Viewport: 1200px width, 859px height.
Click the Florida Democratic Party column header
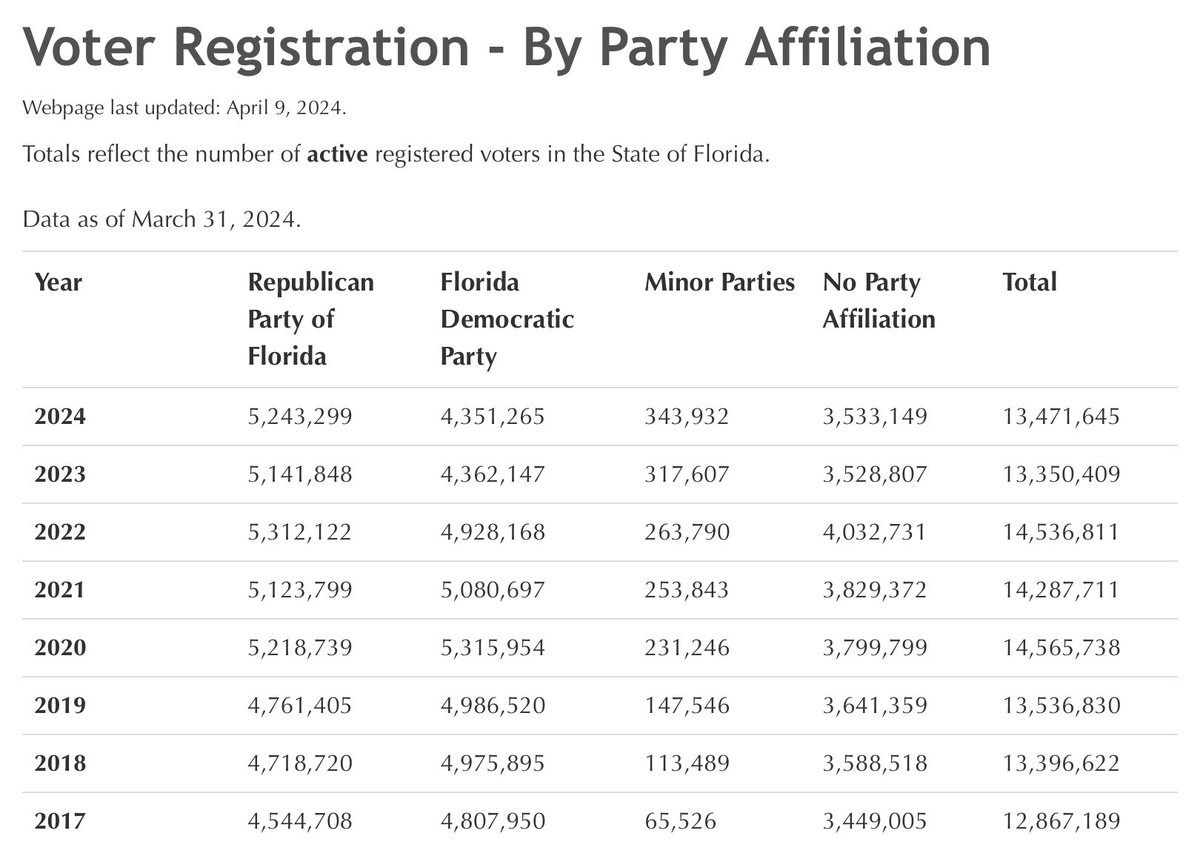tap(507, 320)
